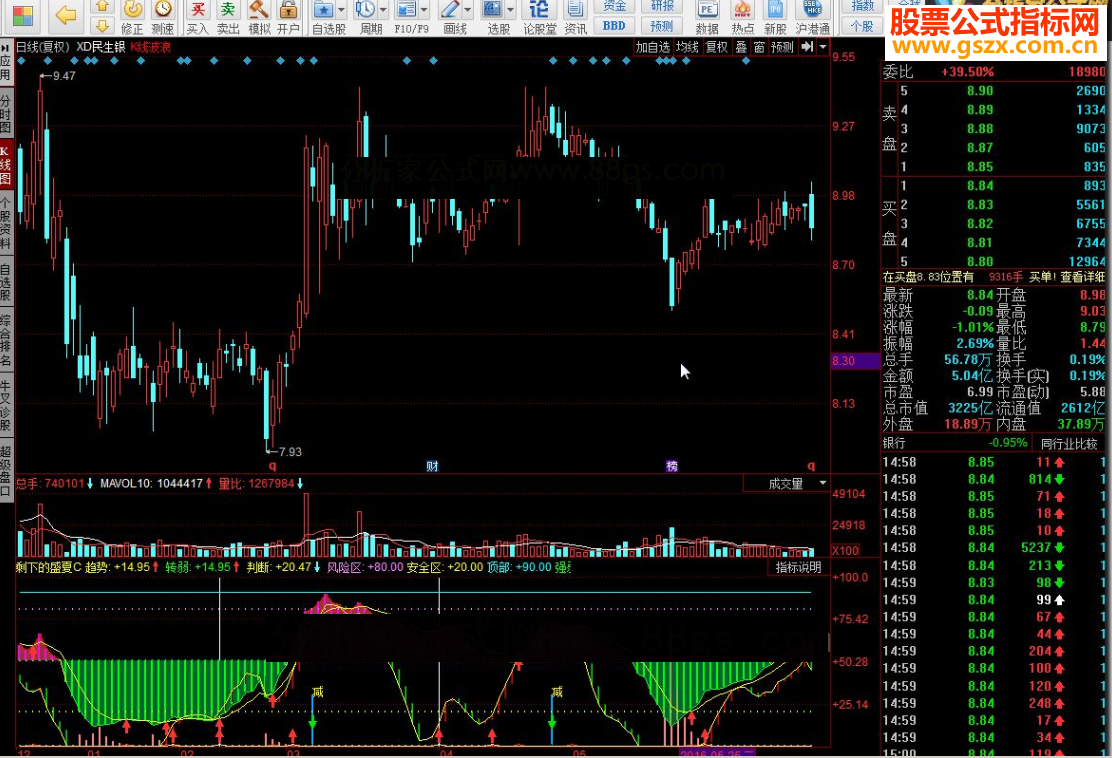1112x758 pixels.
Task: Open the 修正 (correction) tool
Action: click(x=132, y=17)
